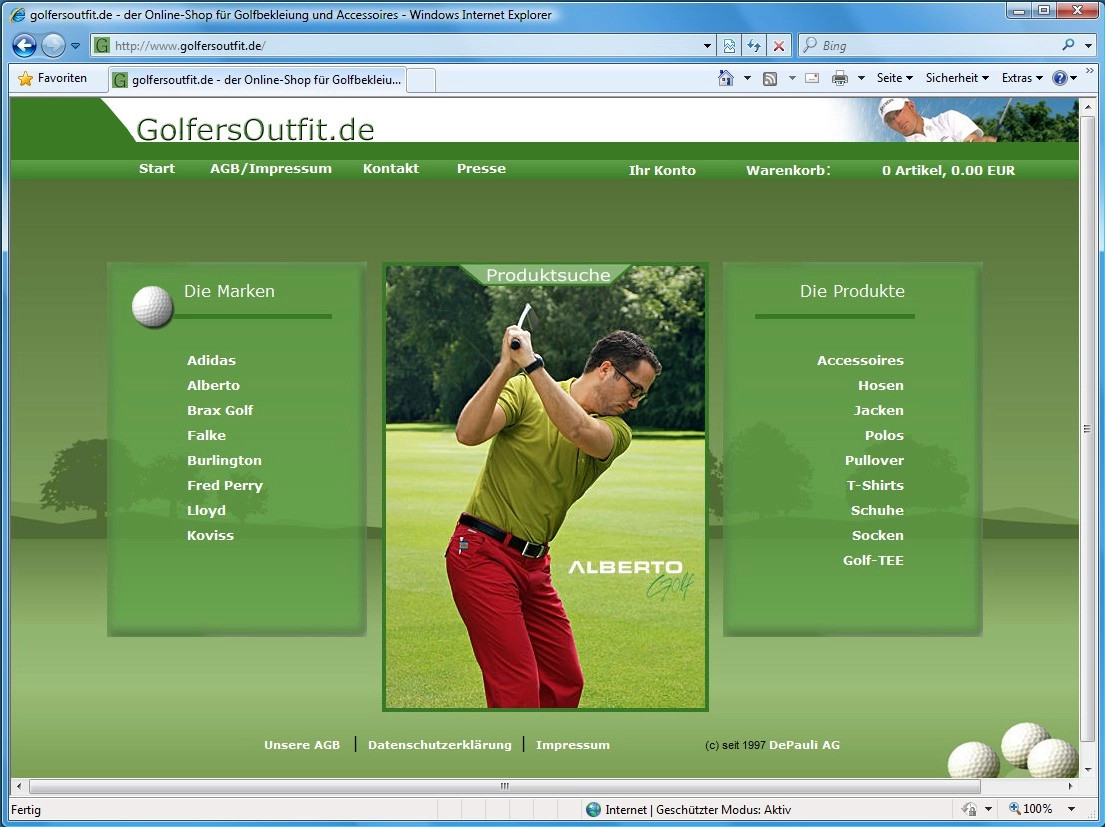View the T-Shirts category

[x=875, y=485]
